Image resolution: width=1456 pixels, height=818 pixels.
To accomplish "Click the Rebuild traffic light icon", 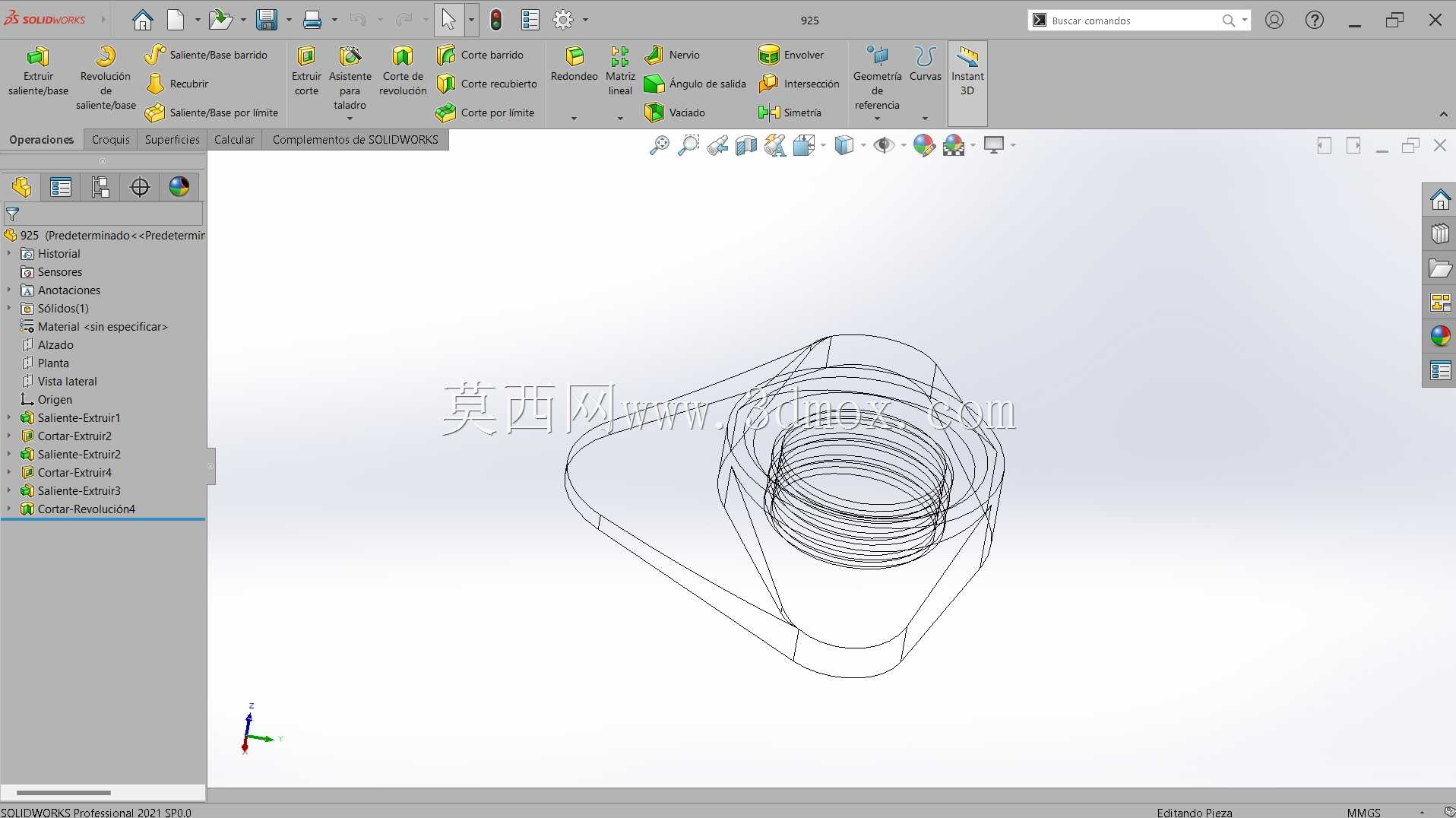I will point(496,20).
